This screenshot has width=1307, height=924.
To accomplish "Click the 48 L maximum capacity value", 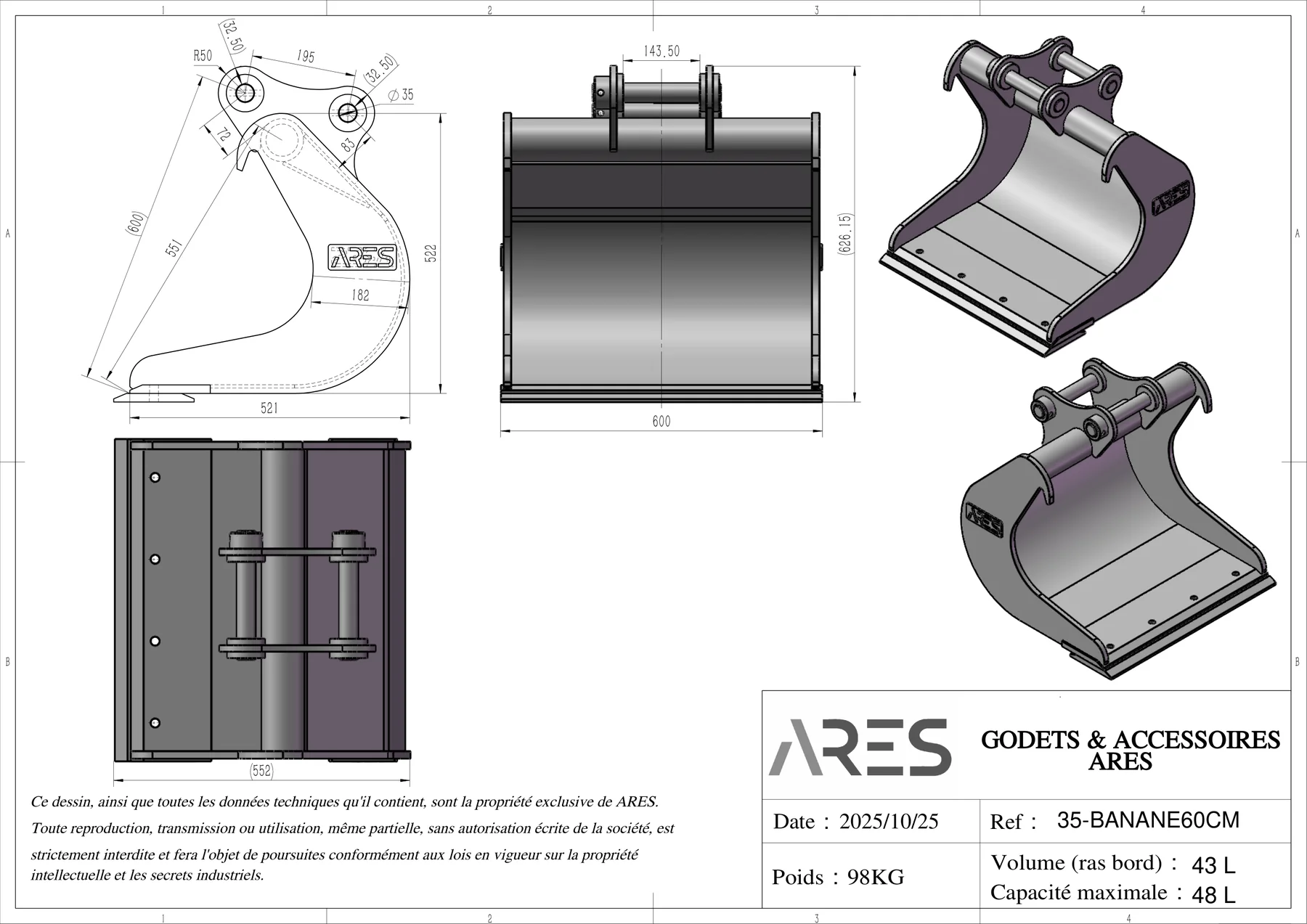I will (1213, 895).
